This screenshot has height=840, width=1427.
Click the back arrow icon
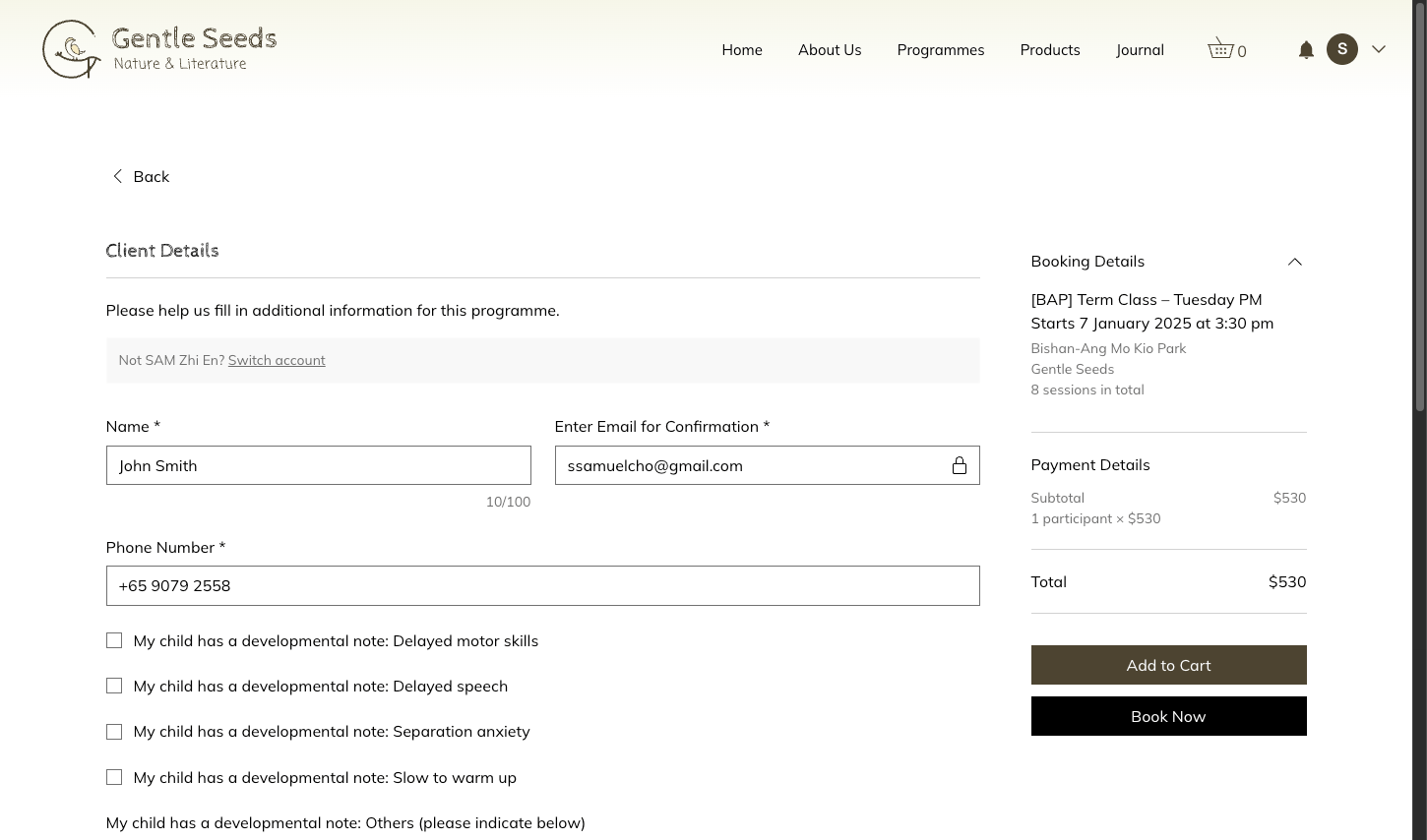117,176
